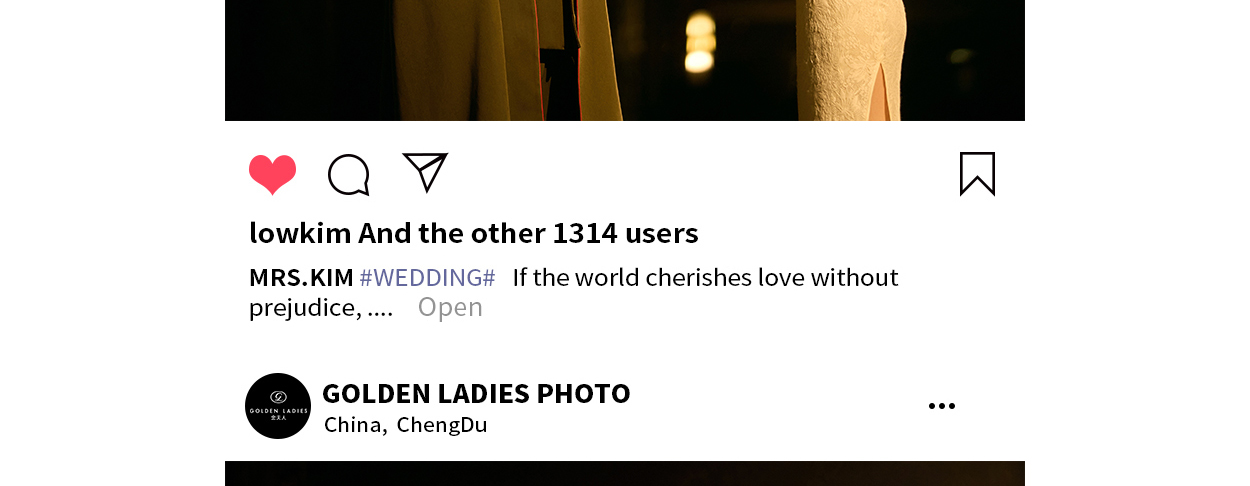
Task: Open comments with speech bubble icon
Action: click(x=349, y=175)
